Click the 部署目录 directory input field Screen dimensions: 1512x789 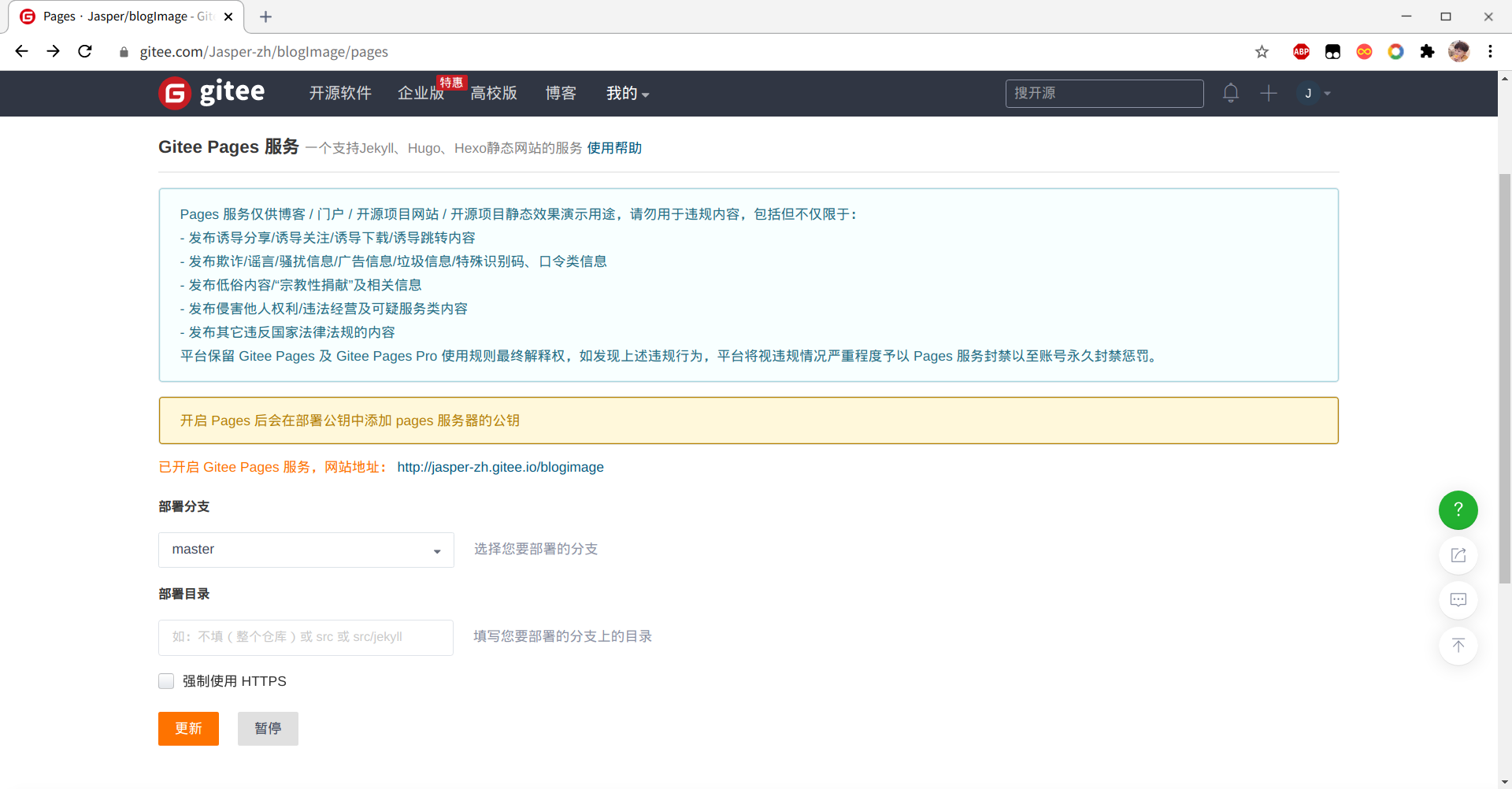tap(306, 637)
